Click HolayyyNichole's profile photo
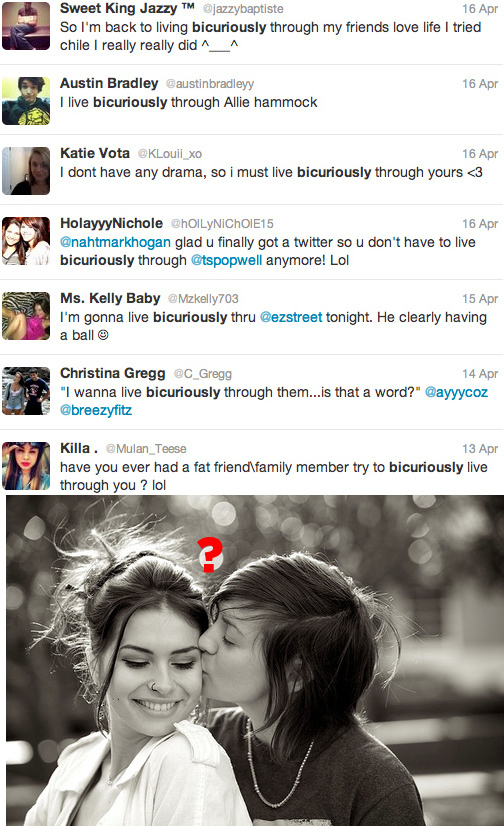The width and height of the screenshot is (504, 826). pos(26,241)
